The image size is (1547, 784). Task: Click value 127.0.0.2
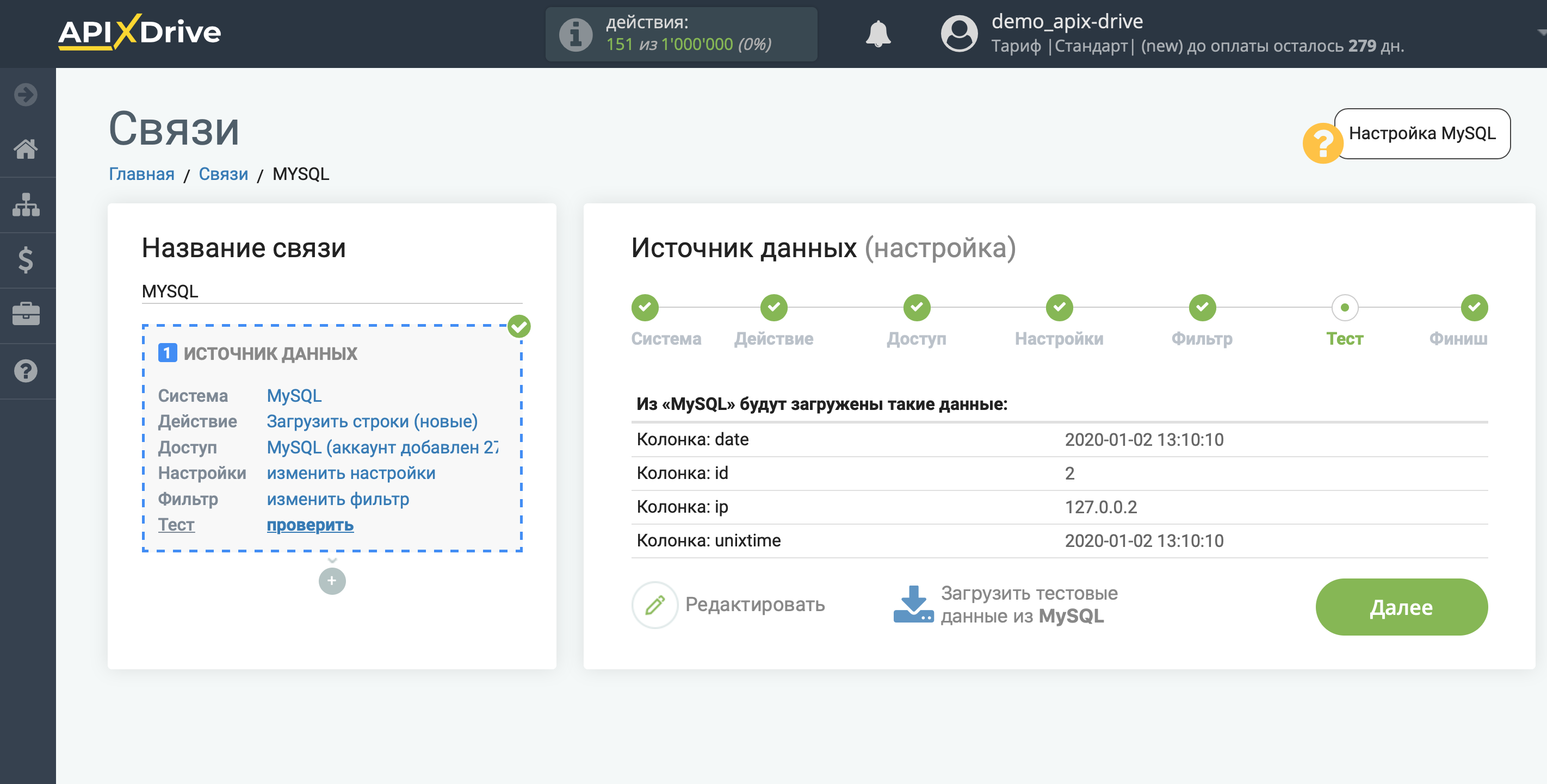pyautogui.click(x=1101, y=507)
